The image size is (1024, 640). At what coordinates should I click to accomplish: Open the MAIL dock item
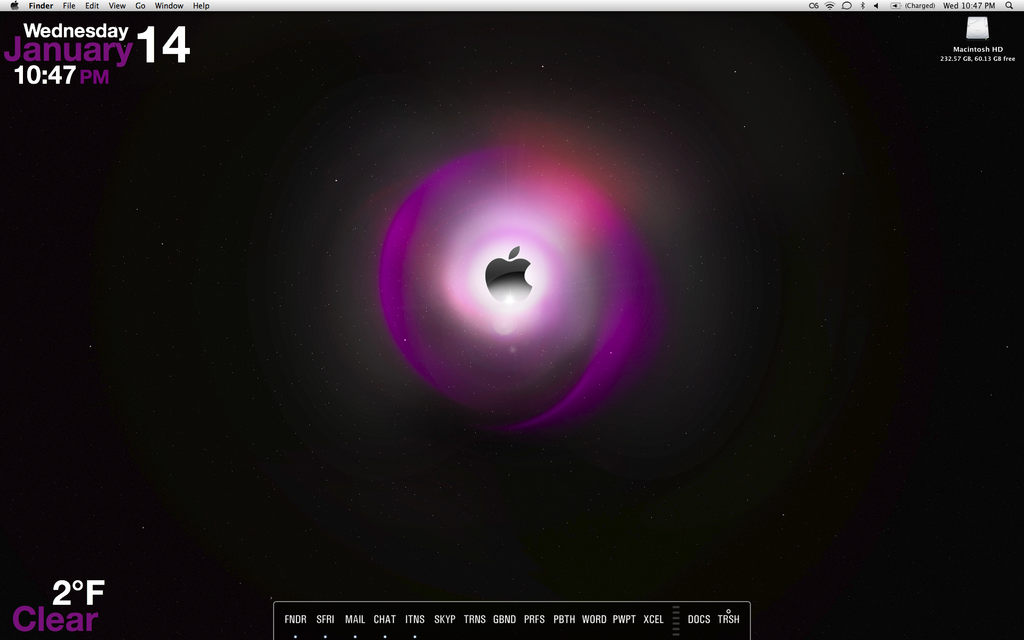(355, 619)
